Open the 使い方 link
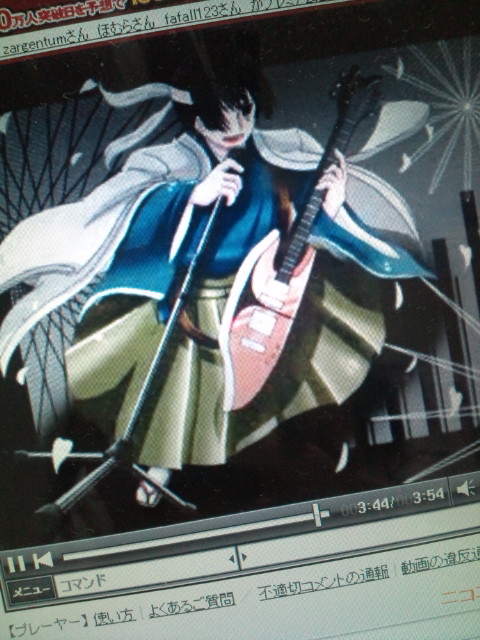The image size is (480, 640). pos(114,618)
